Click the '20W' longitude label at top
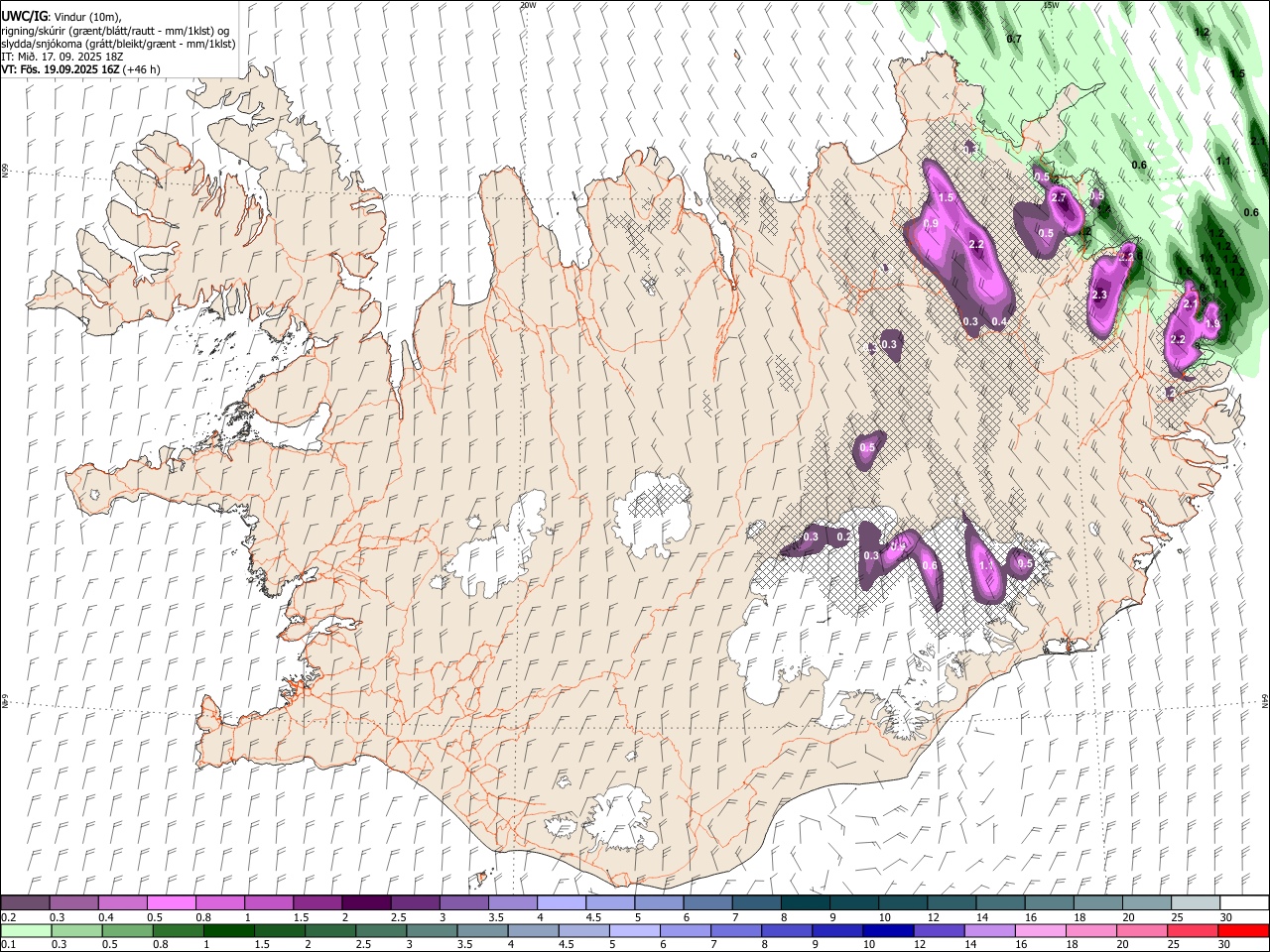This screenshot has width=1270, height=952. click(528, 5)
